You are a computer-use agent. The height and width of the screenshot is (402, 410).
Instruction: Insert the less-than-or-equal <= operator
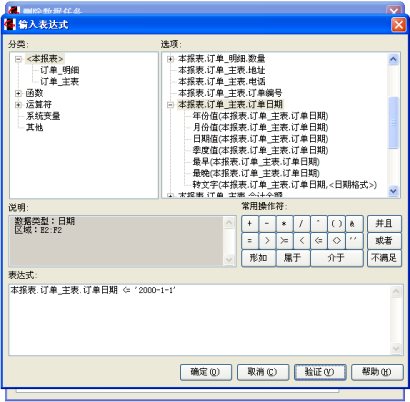pos(319,241)
